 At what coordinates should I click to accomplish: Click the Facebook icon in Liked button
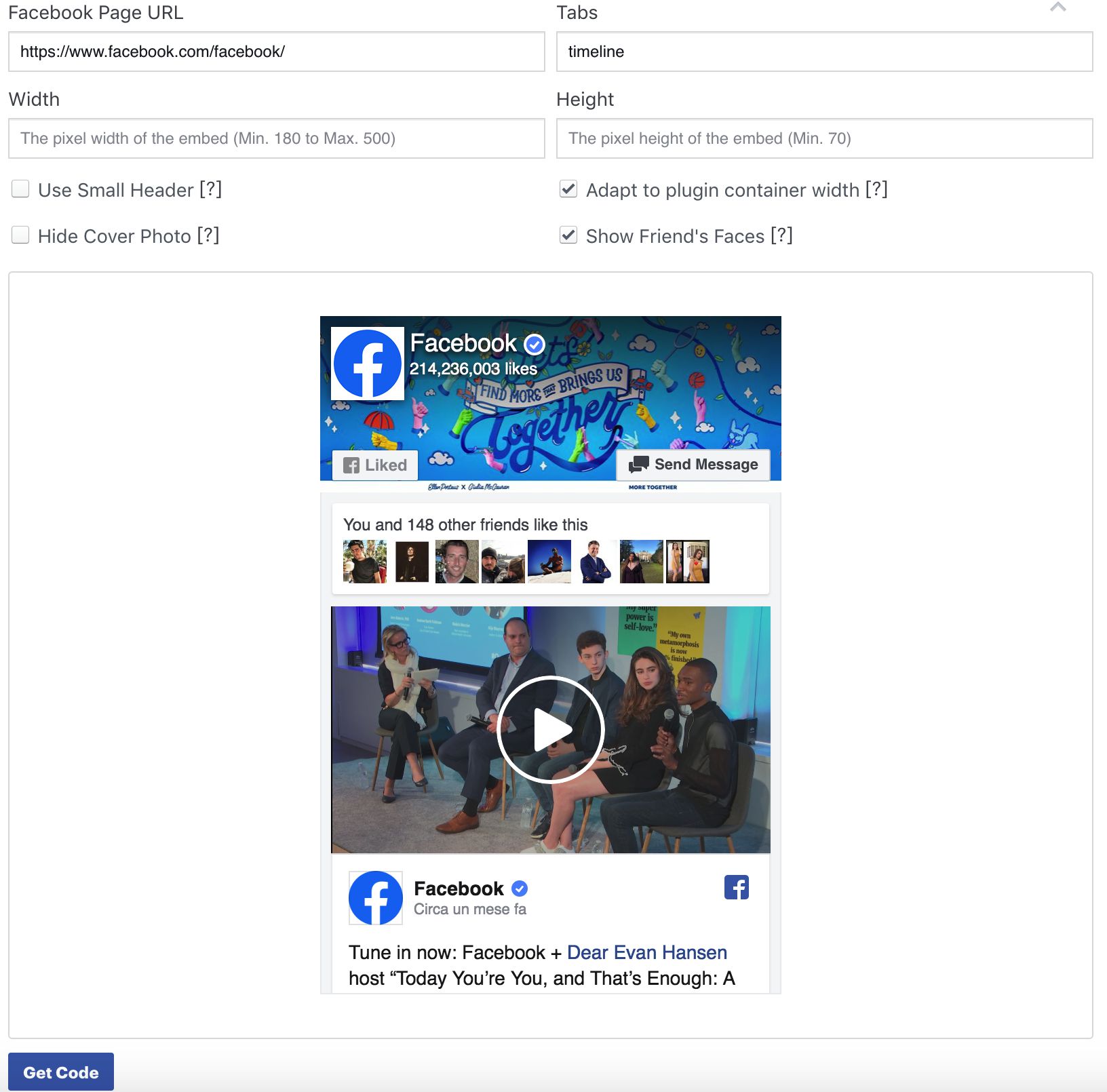(351, 465)
